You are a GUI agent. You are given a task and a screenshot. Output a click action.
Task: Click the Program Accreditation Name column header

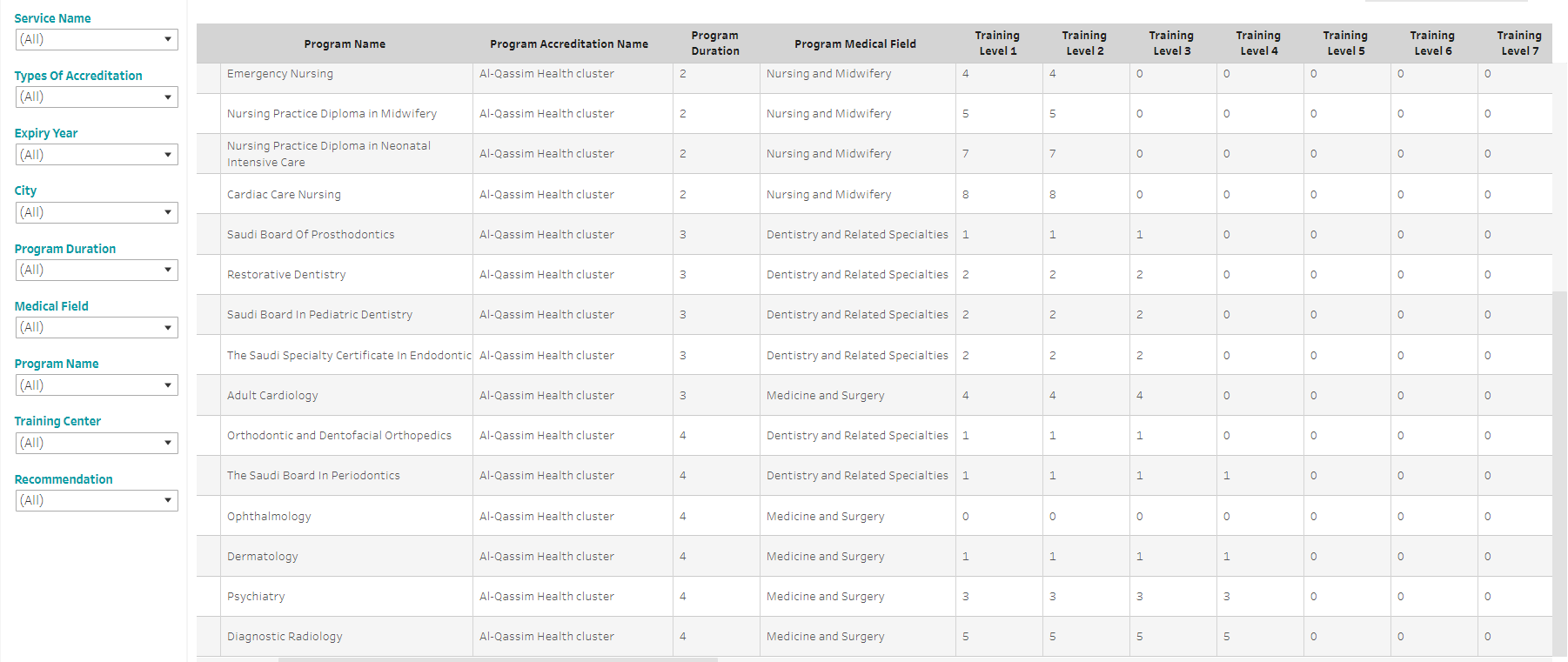[569, 43]
